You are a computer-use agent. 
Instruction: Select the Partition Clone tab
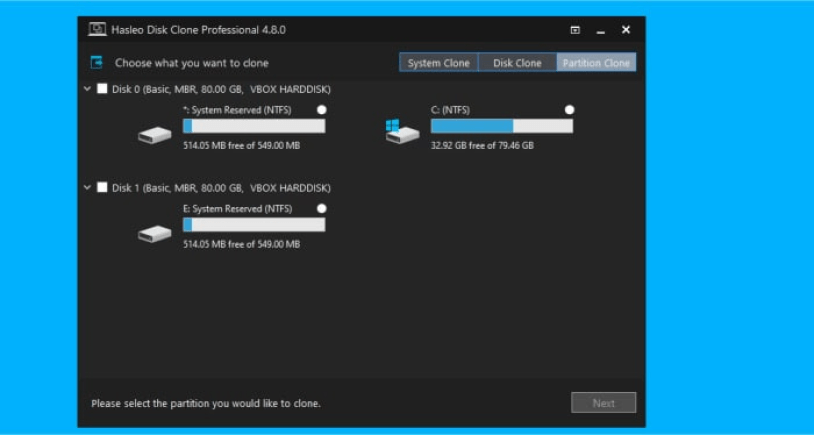click(596, 63)
